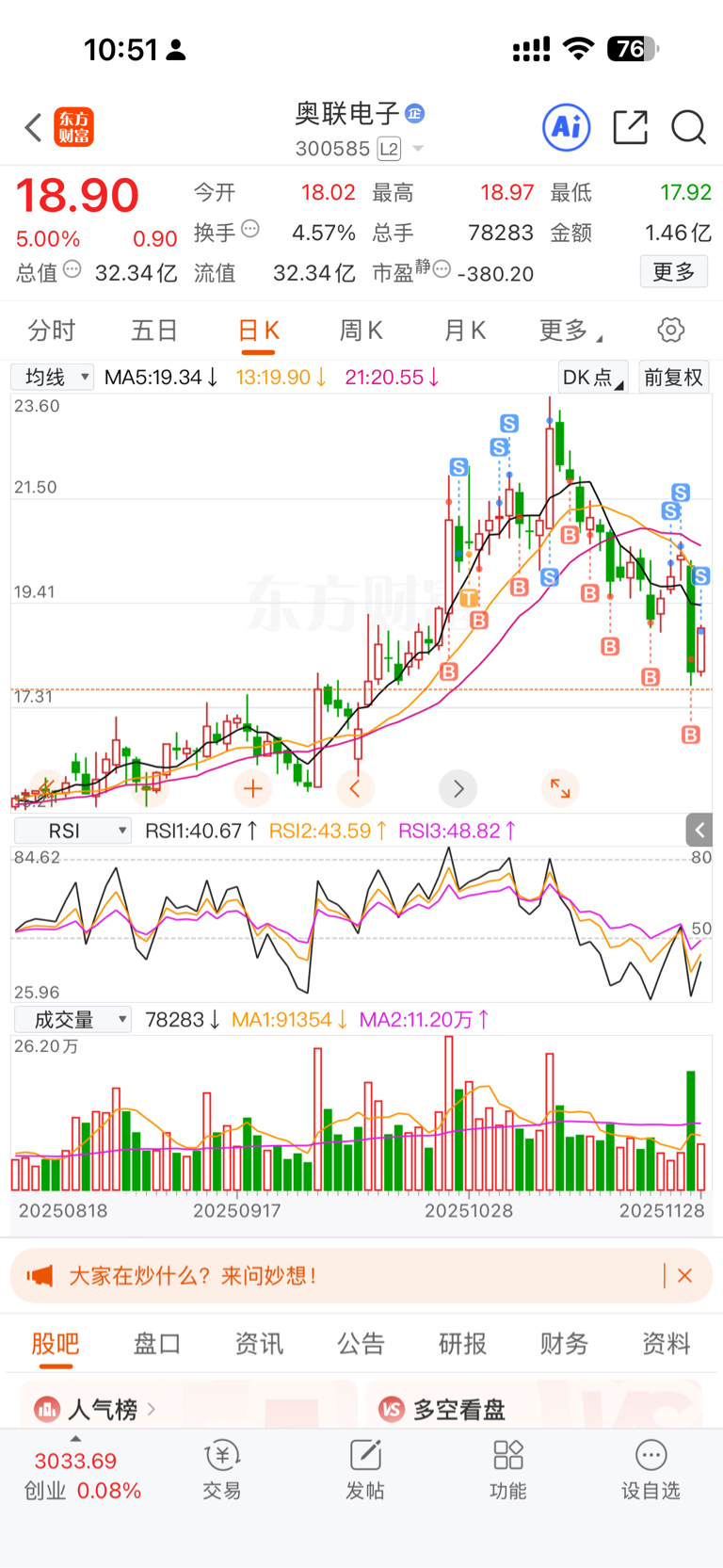Switch to 分时 chart tab
Image resolution: width=723 pixels, height=1568 pixels.
[51, 331]
